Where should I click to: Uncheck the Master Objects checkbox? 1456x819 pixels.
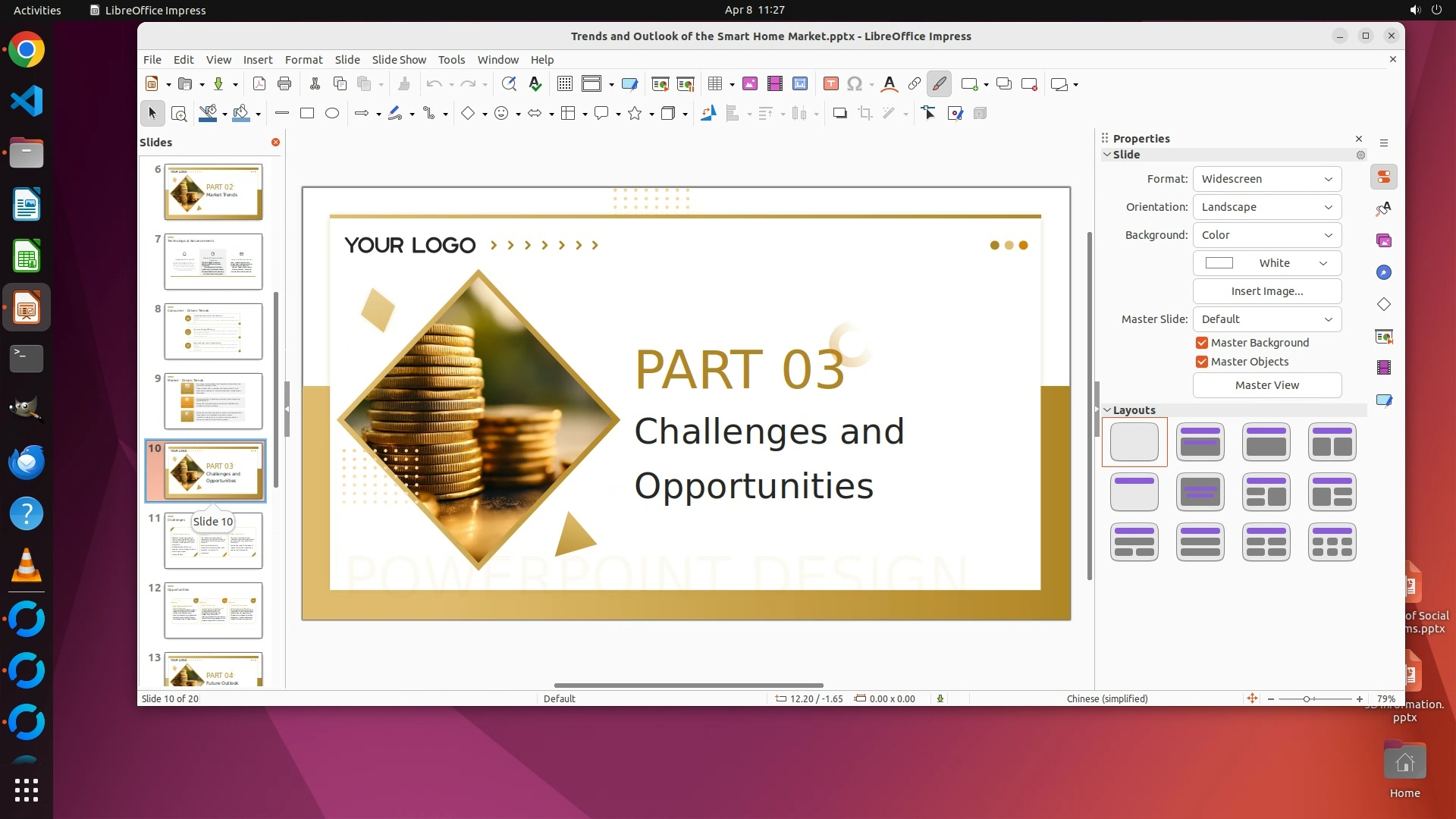tap(1202, 362)
